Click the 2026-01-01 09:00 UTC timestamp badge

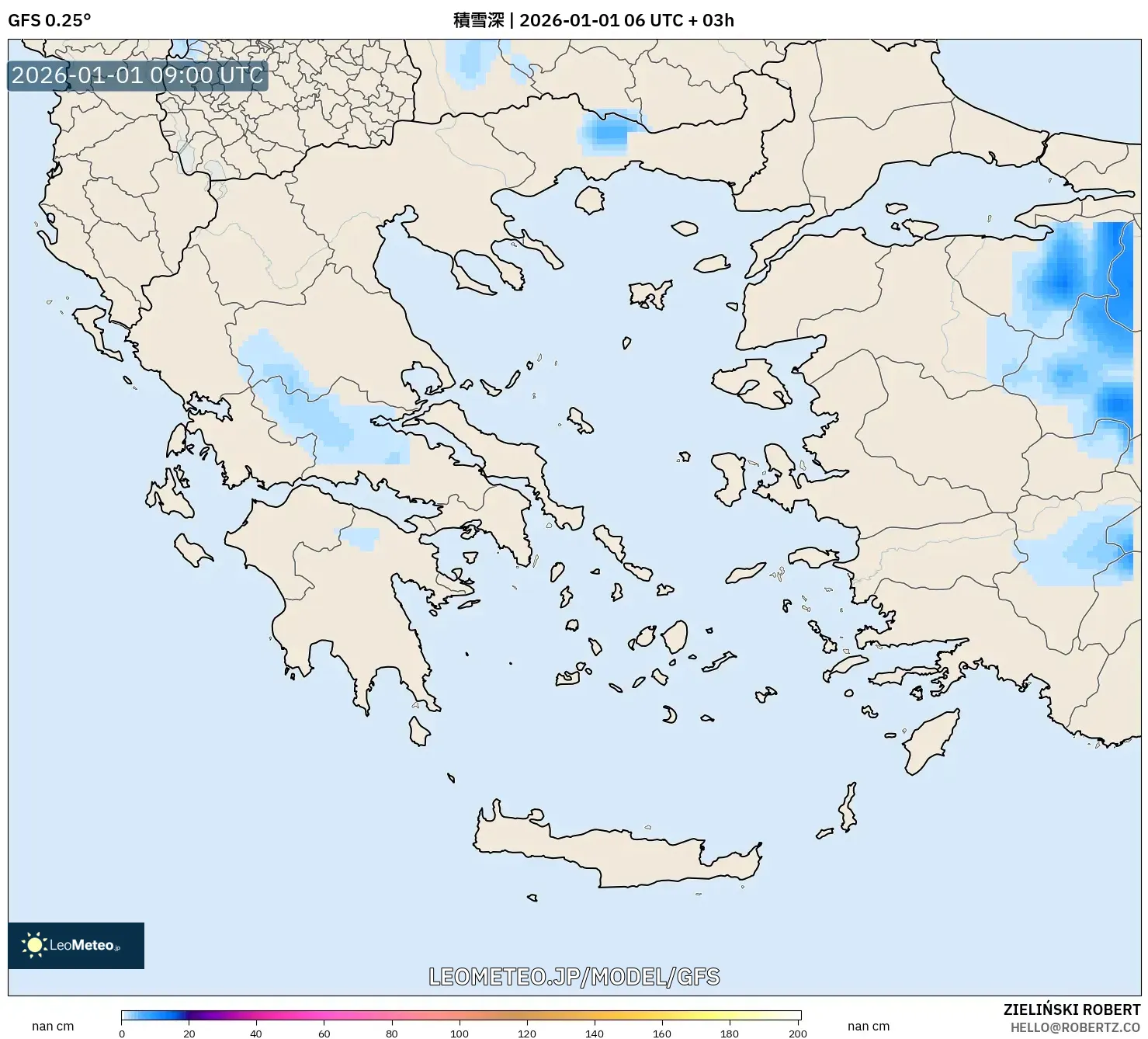click(x=138, y=77)
